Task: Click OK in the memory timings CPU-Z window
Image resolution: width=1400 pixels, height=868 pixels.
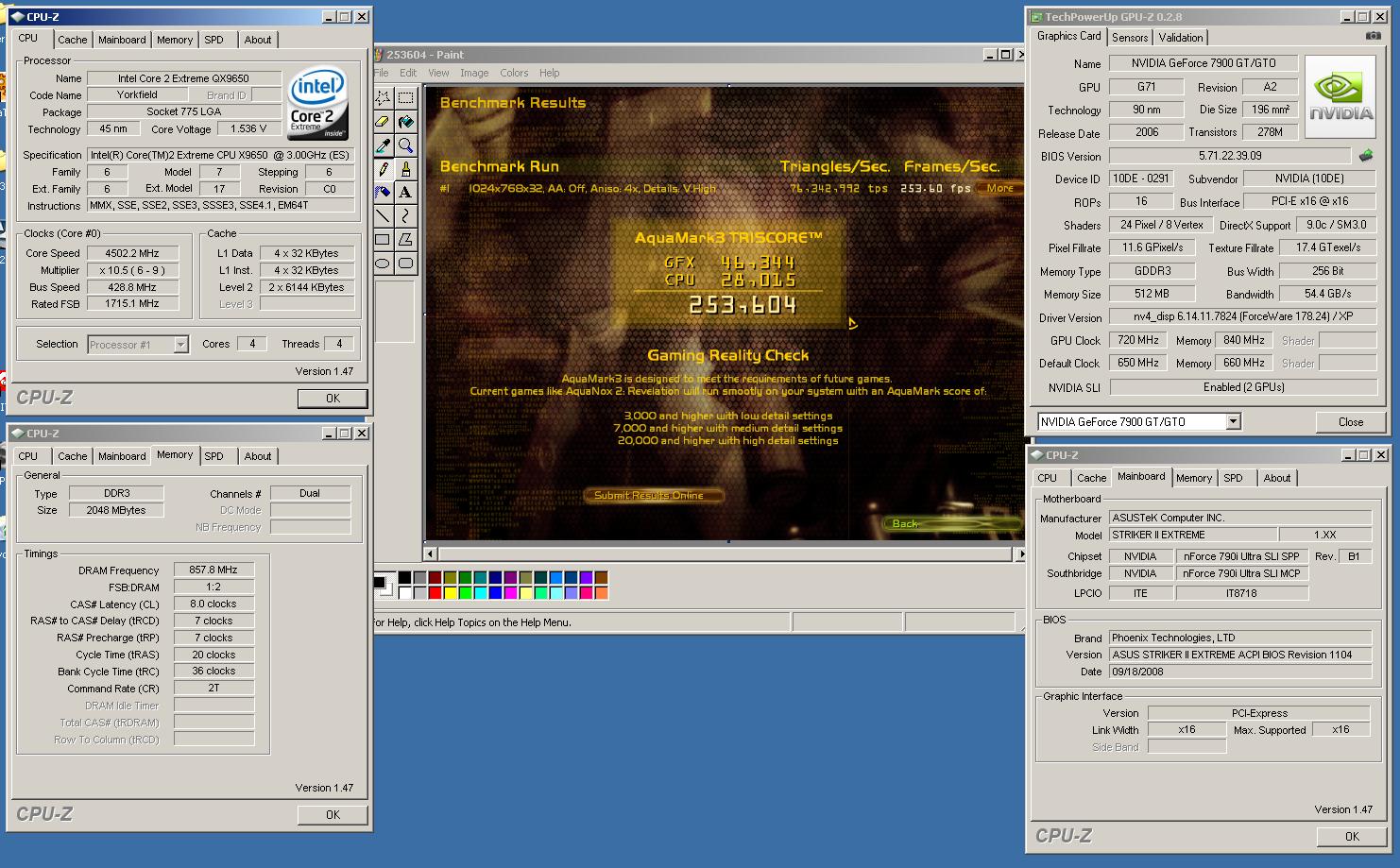Action: tap(333, 814)
